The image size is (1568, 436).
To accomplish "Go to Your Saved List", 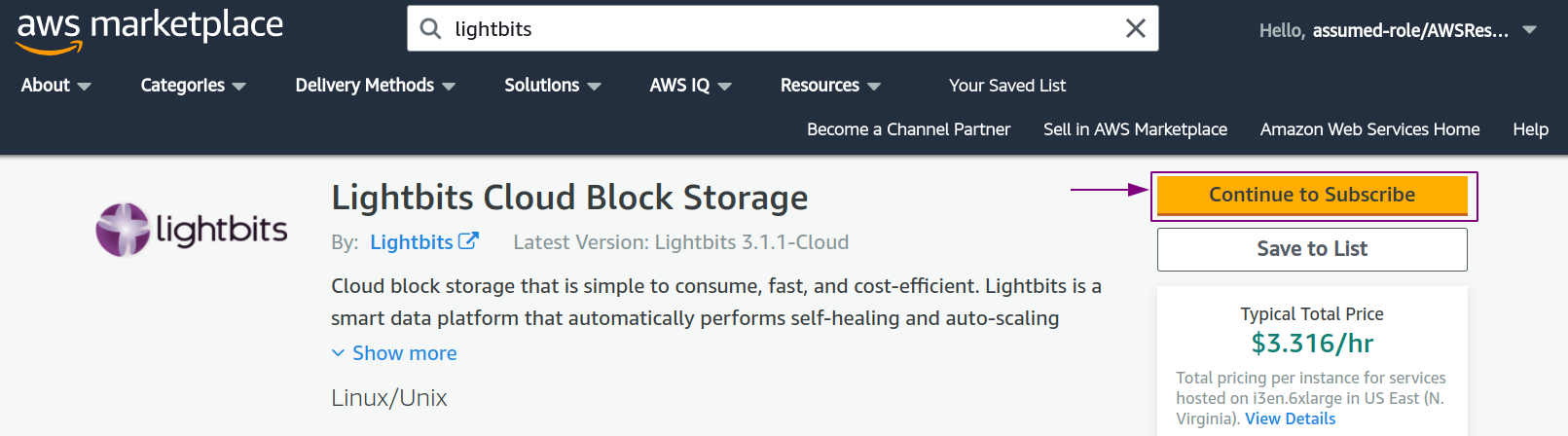I will coord(1007,86).
